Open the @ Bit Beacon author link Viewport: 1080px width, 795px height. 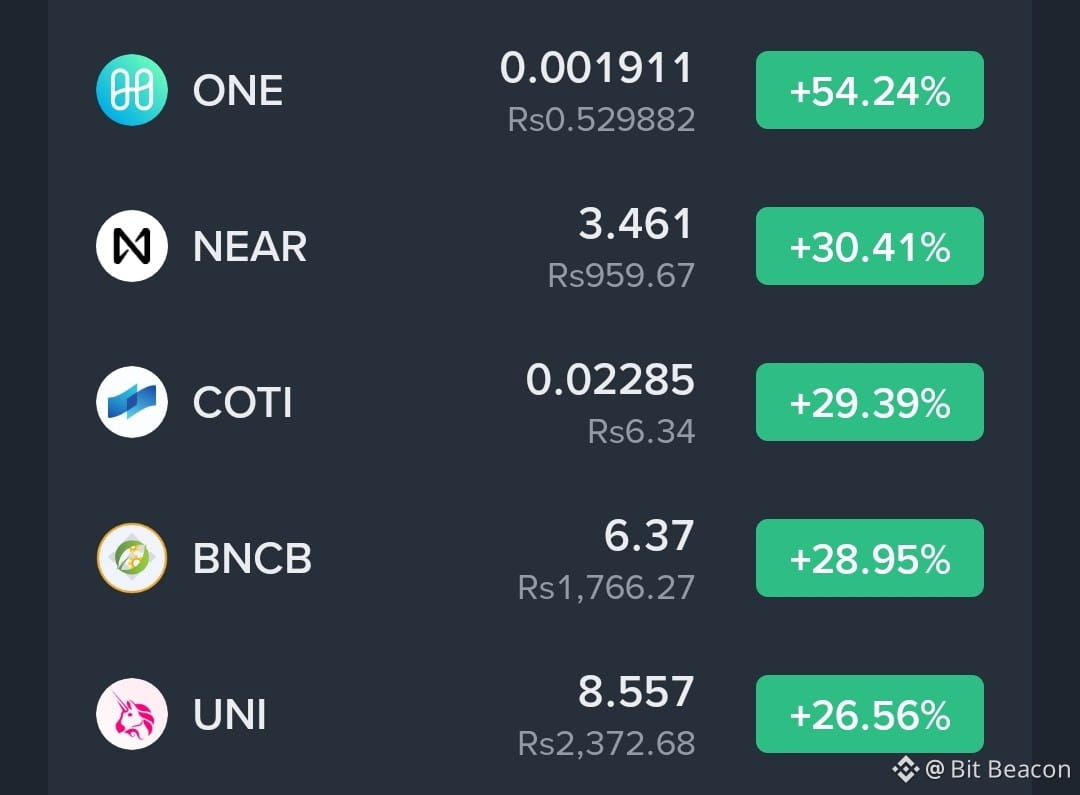click(997, 769)
